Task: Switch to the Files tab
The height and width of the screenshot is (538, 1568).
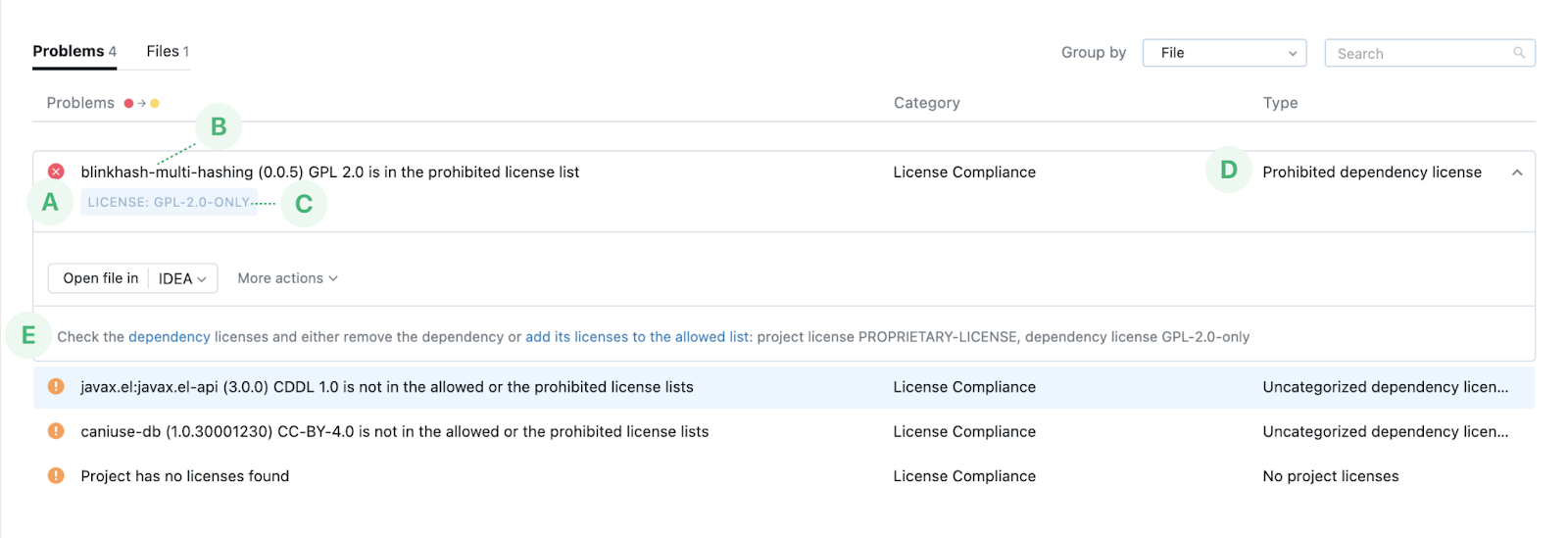Action: click(168, 52)
